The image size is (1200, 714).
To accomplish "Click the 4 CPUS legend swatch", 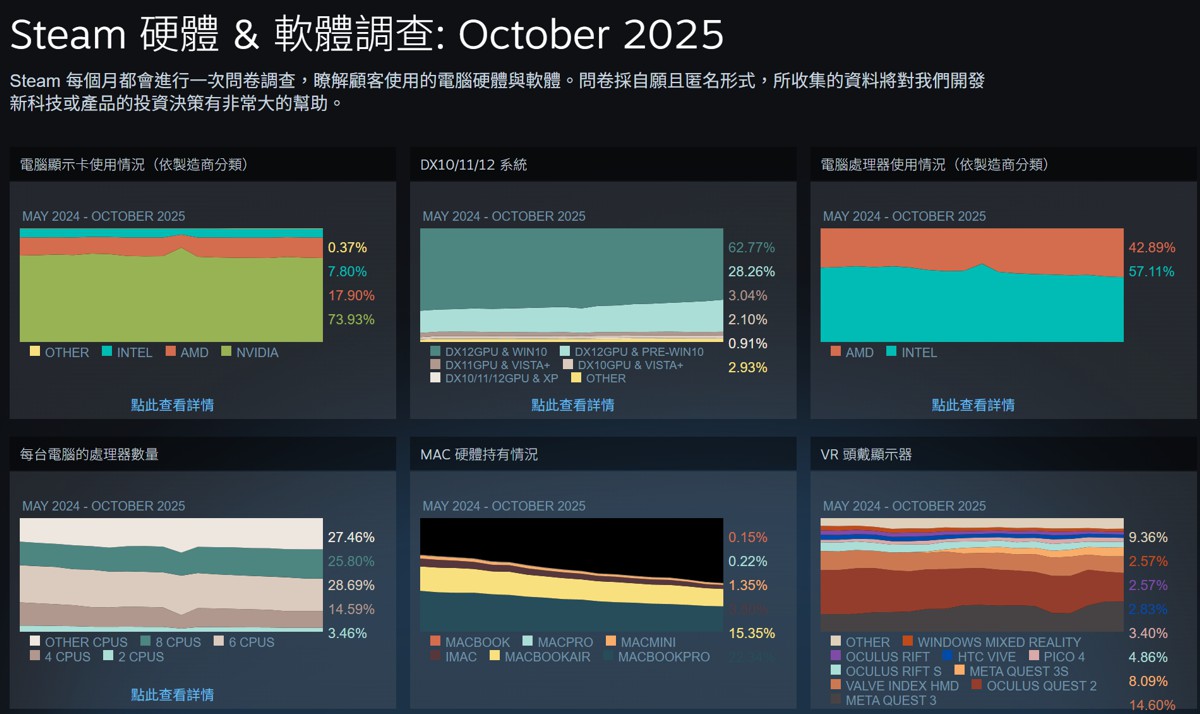I will pos(35,656).
